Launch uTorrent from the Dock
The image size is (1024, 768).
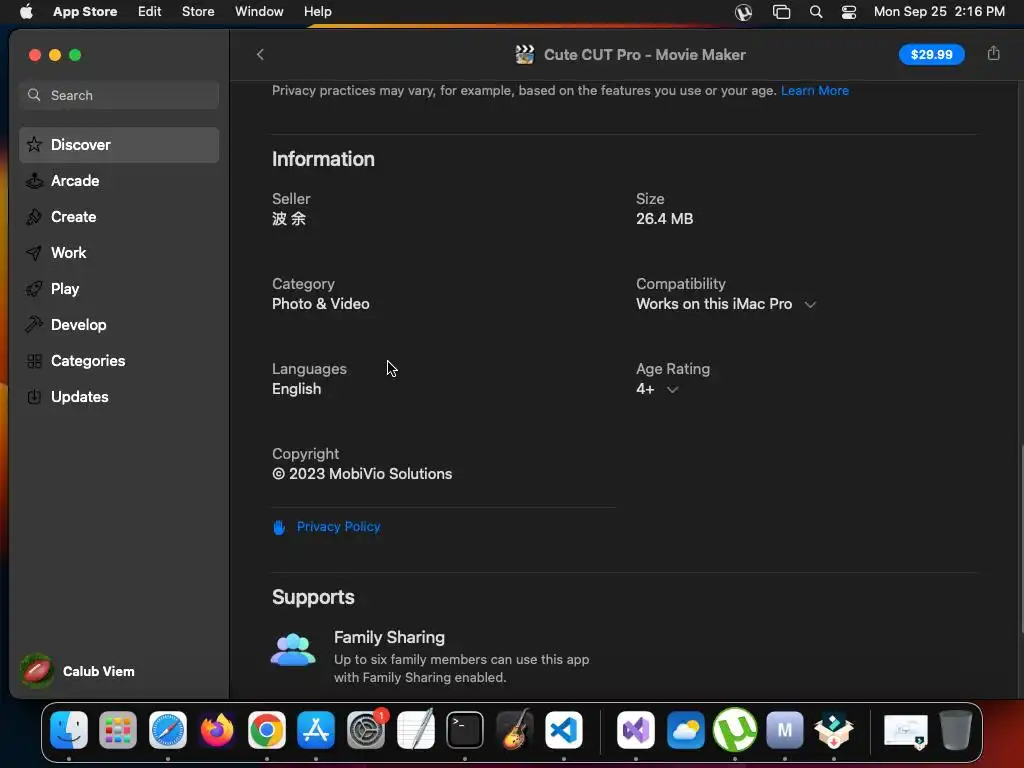click(x=735, y=730)
